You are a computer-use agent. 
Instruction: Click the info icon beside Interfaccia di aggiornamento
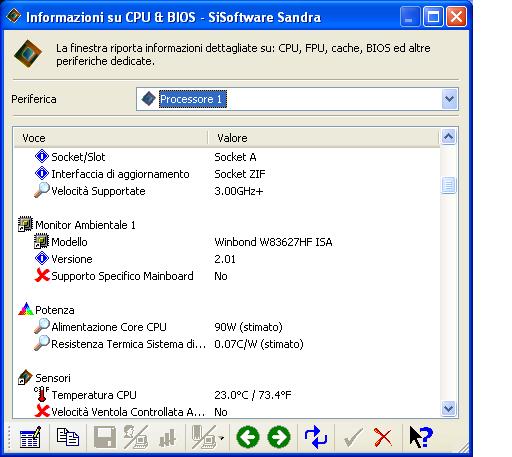[42, 173]
